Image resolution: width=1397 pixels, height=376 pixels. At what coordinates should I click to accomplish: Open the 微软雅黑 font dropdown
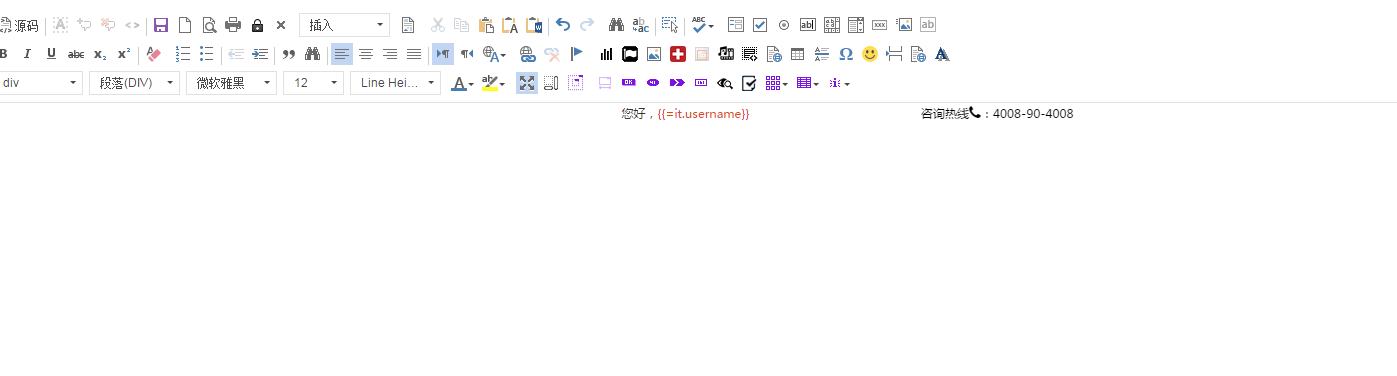coord(231,83)
